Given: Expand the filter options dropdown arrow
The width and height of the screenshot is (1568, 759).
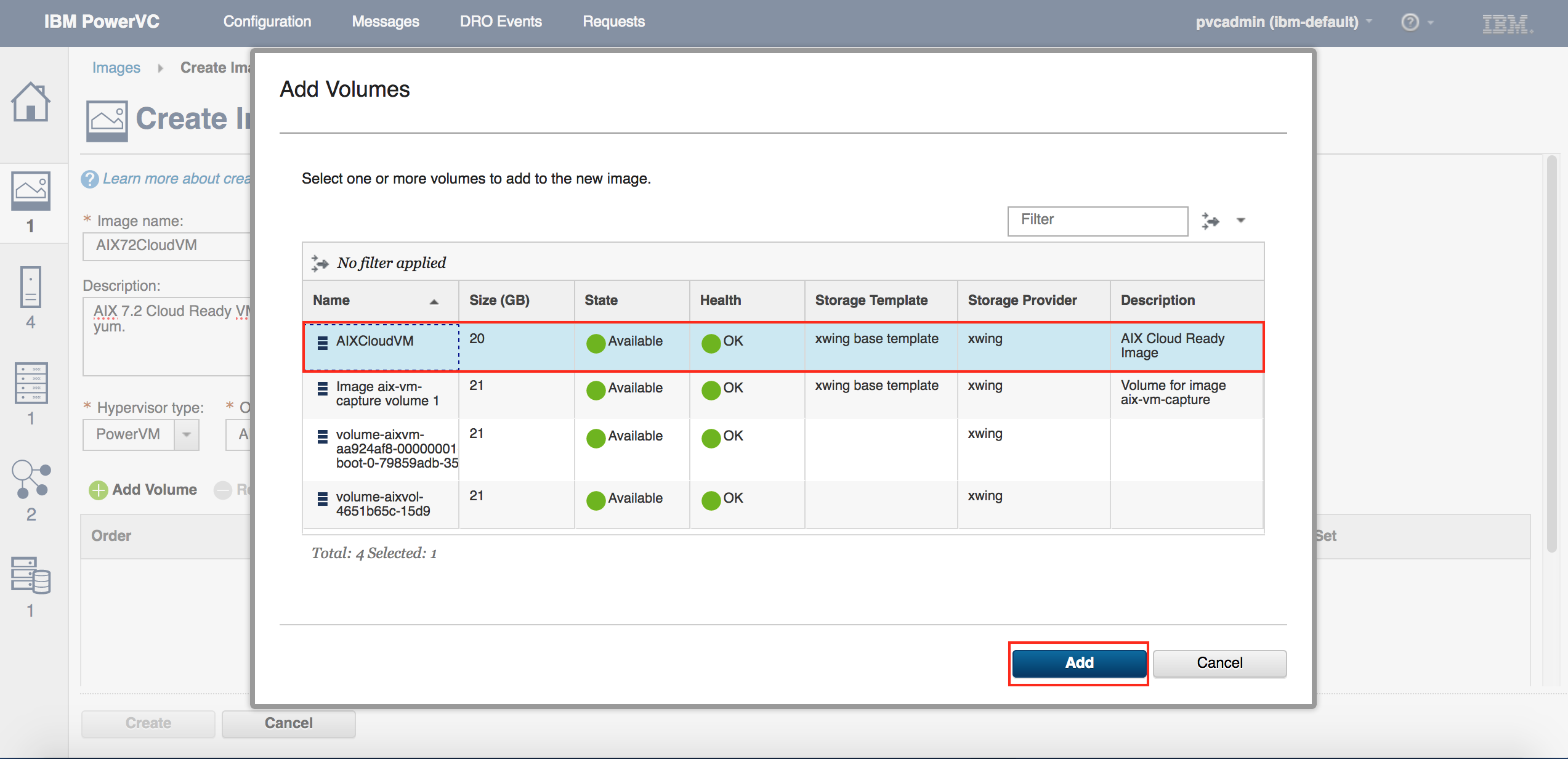Looking at the screenshot, I should [1241, 221].
